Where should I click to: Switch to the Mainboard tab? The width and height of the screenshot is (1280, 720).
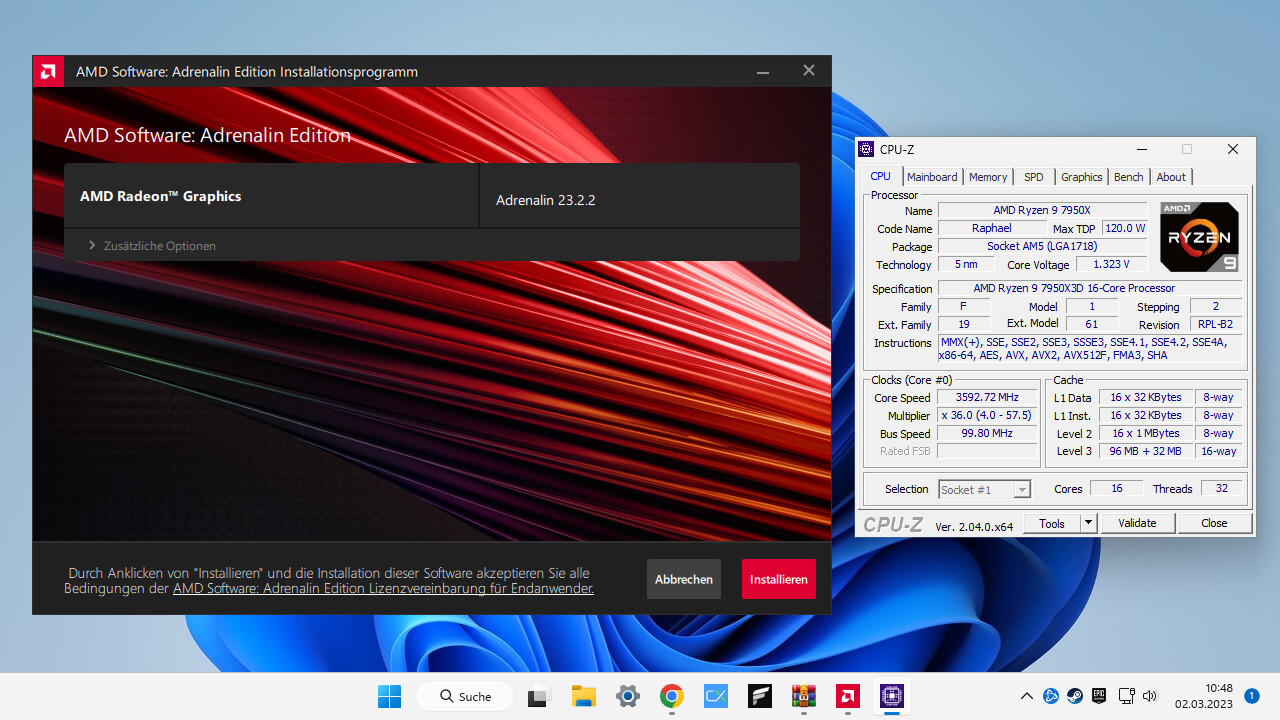pyautogui.click(x=932, y=177)
